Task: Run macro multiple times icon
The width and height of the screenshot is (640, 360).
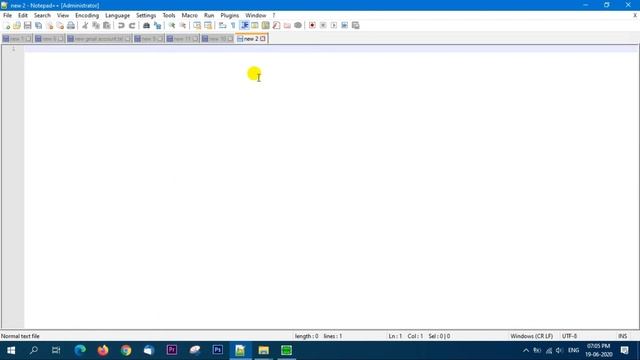Action: tap(344, 25)
